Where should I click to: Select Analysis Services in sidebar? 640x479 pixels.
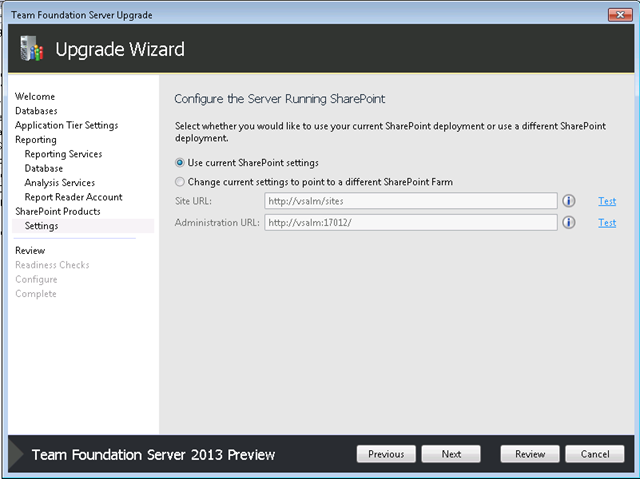click(x=60, y=183)
